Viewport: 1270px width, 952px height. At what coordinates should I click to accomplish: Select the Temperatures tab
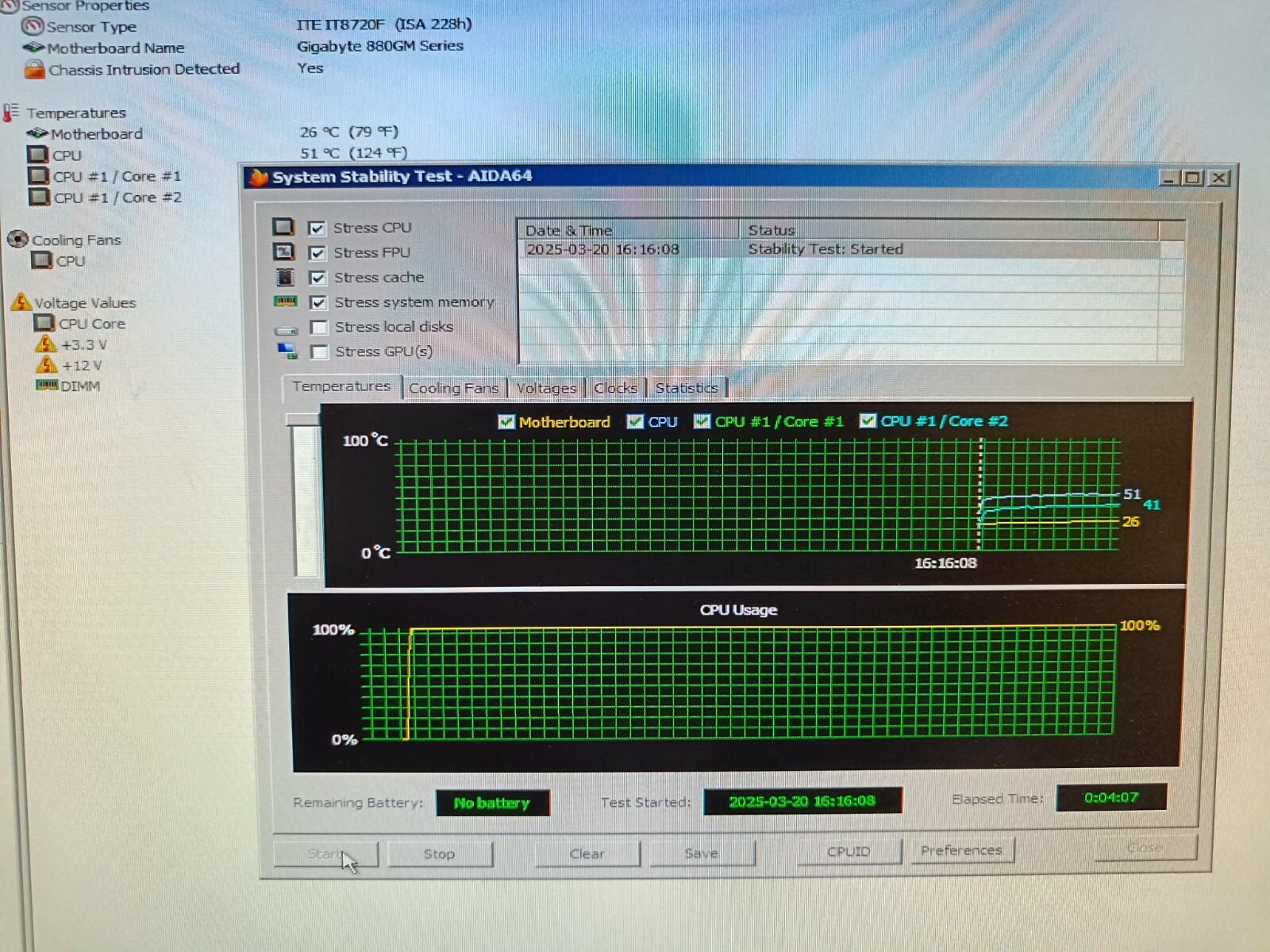click(341, 386)
